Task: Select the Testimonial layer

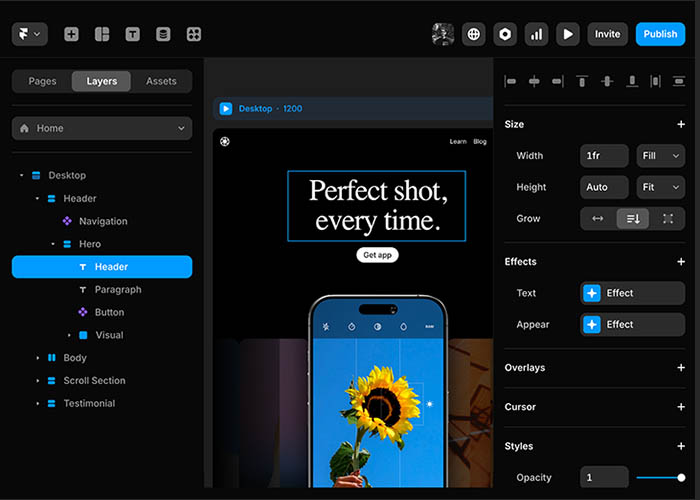Action: 89,404
